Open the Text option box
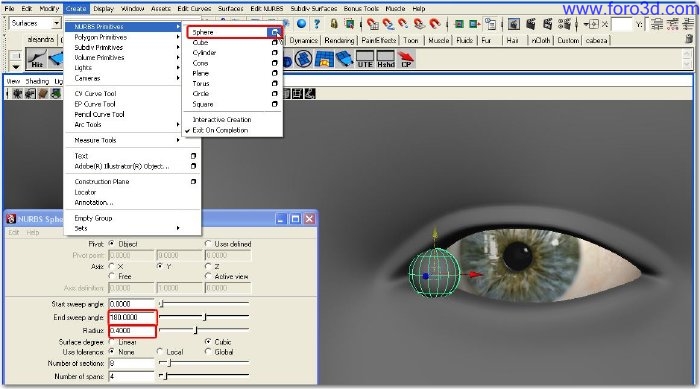The width and height of the screenshot is (700, 389). [193, 156]
